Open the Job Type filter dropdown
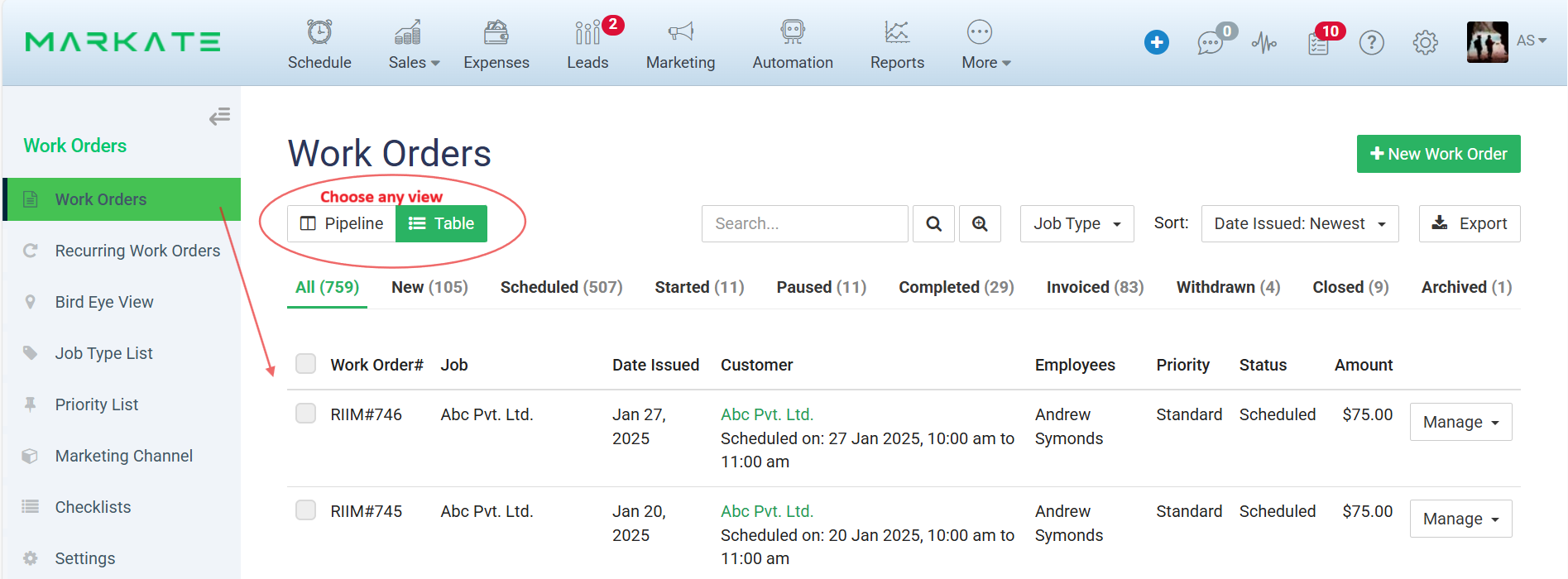Image resolution: width=1568 pixels, height=579 pixels. click(x=1077, y=223)
